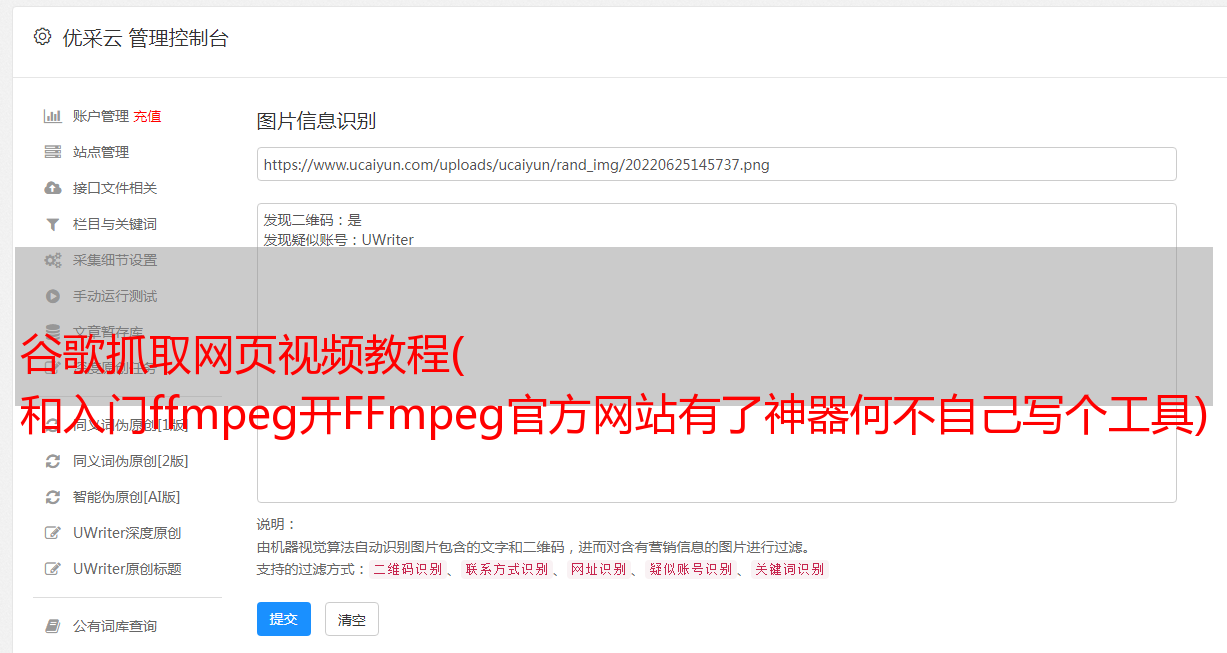Click the 清空 clear button

(352, 620)
